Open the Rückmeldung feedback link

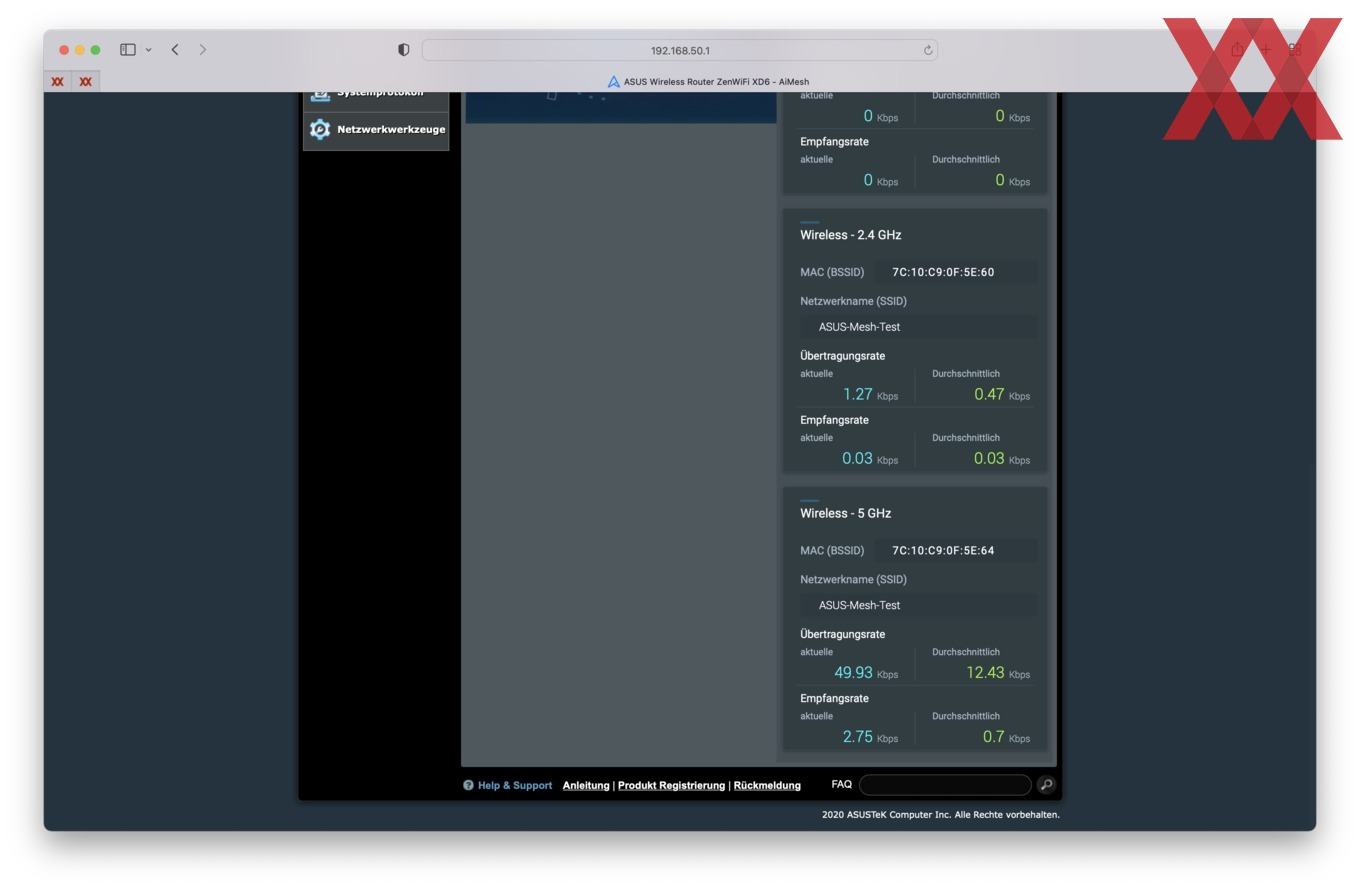click(x=767, y=786)
